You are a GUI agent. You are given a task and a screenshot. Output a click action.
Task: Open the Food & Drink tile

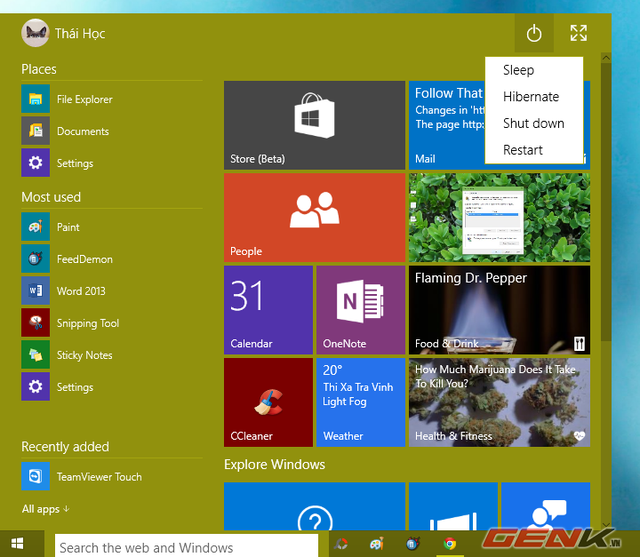click(x=499, y=310)
